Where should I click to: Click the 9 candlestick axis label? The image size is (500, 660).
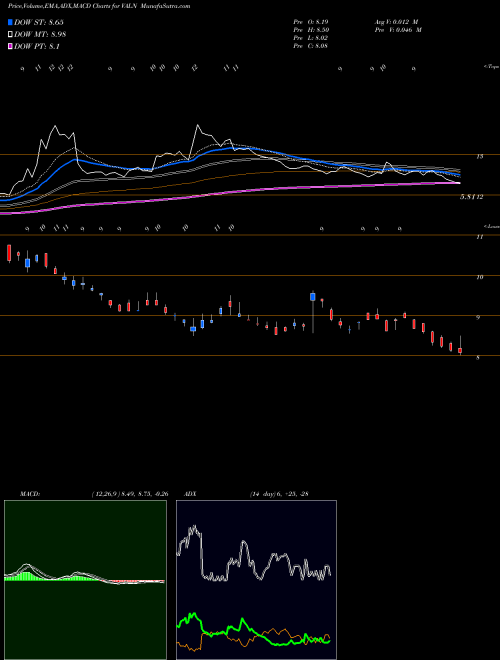[478, 318]
